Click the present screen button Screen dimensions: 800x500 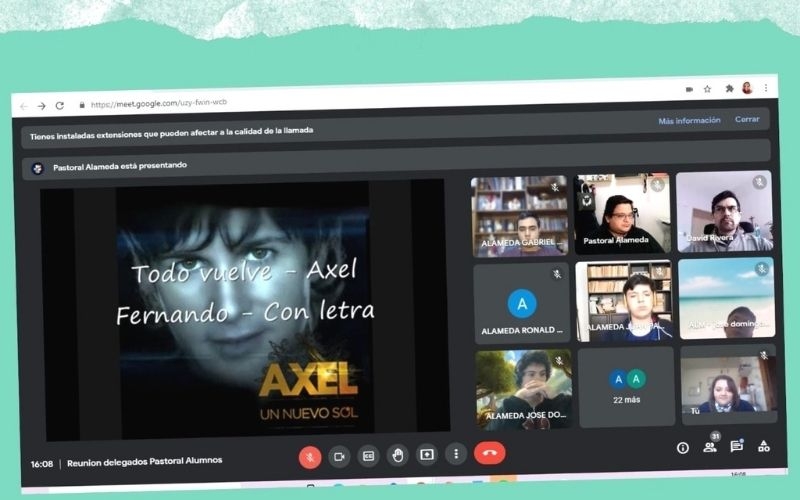point(427,454)
